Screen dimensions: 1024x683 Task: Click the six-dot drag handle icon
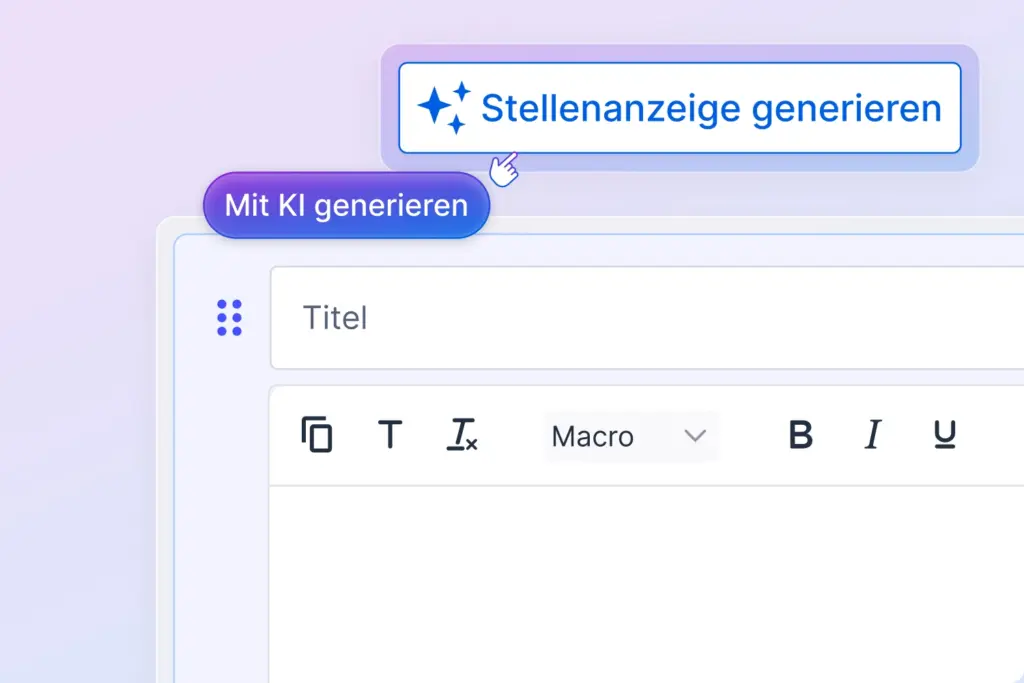[228, 317]
